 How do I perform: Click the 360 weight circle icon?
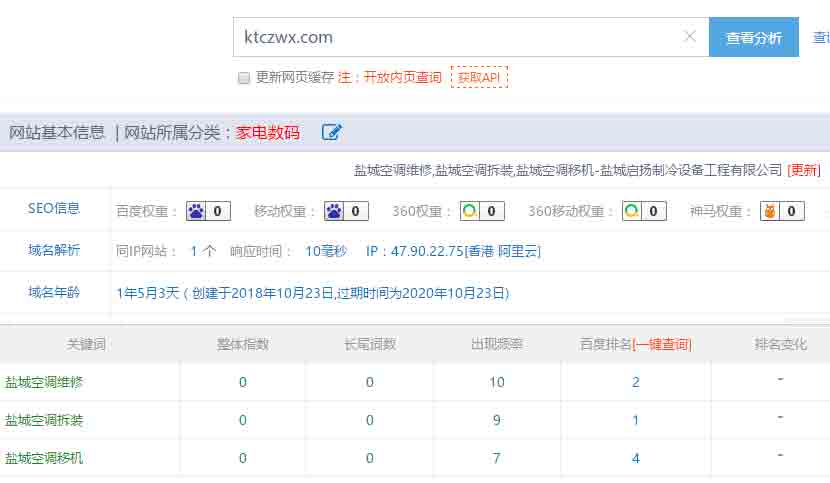click(470, 211)
